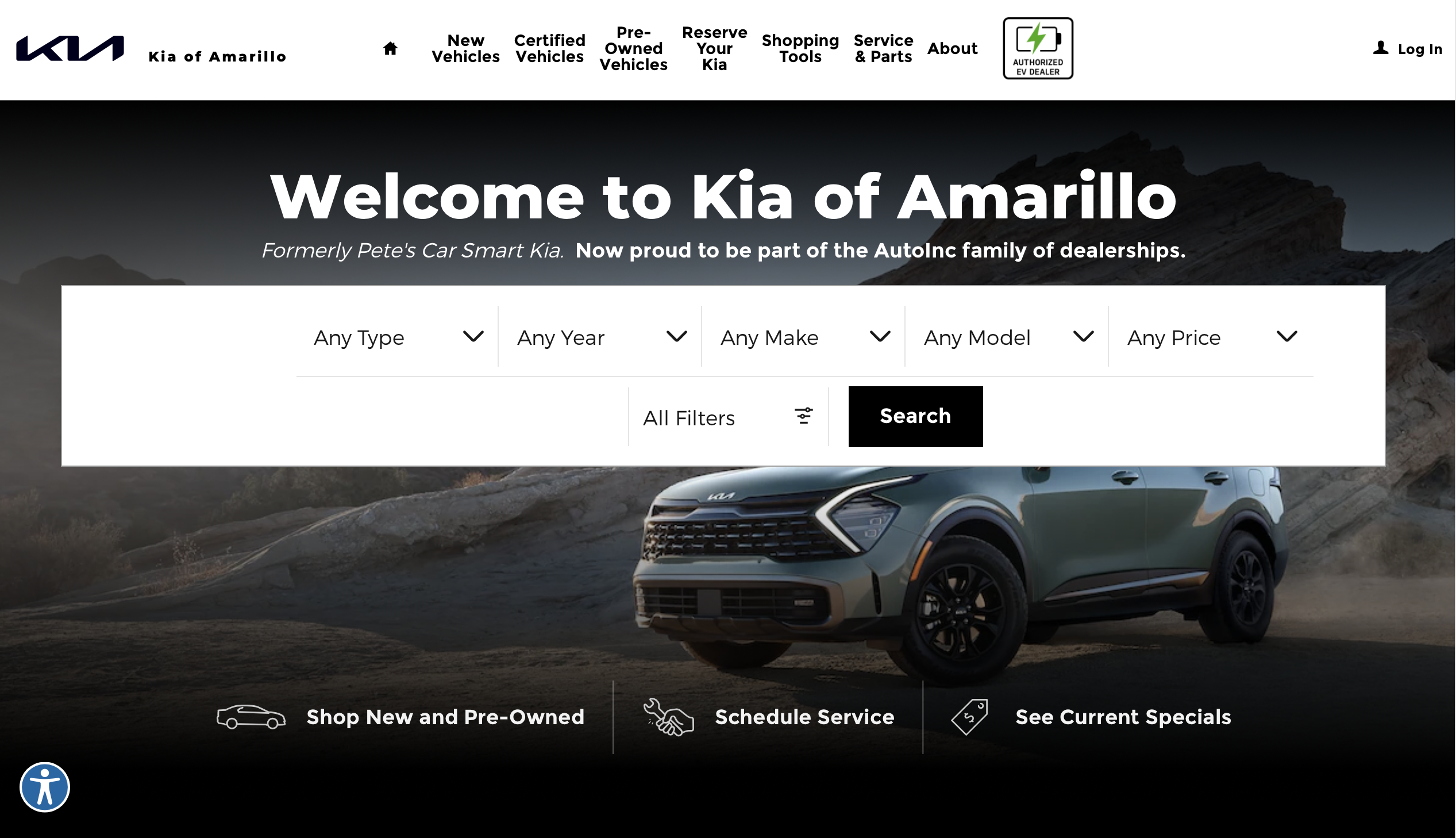The height and width of the screenshot is (838, 1456).
Task: Go to the home icon in navigation
Action: click(x=390, y=48)
